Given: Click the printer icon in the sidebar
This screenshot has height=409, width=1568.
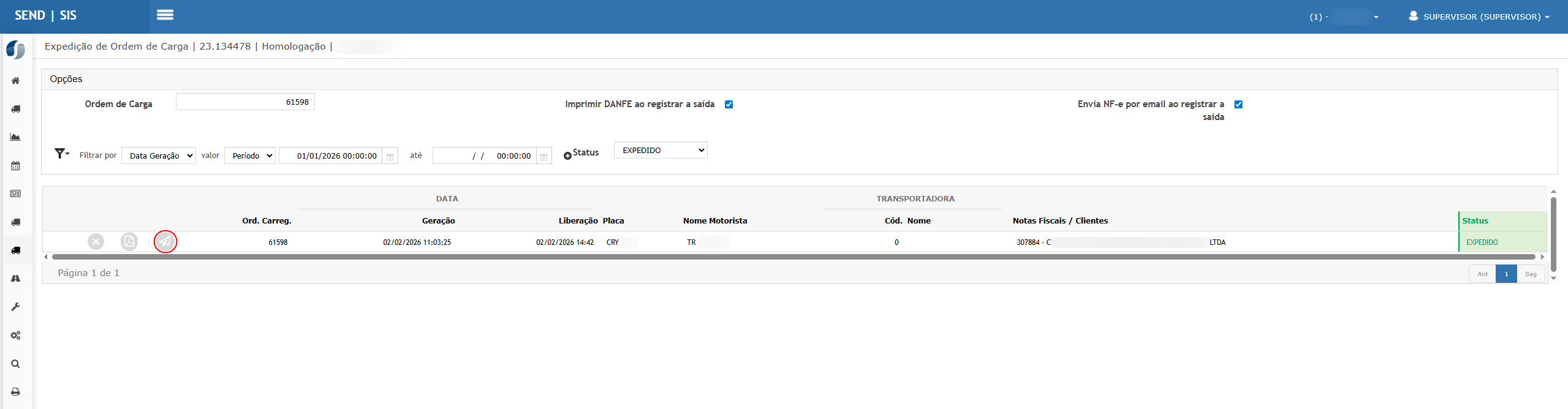Looking at the screenshot, I should tap(16, 392).
